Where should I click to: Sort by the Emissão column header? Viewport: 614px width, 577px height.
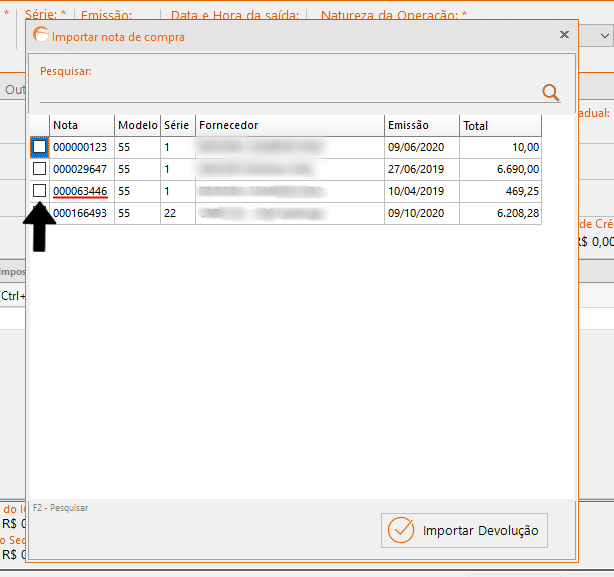point(422,125)
